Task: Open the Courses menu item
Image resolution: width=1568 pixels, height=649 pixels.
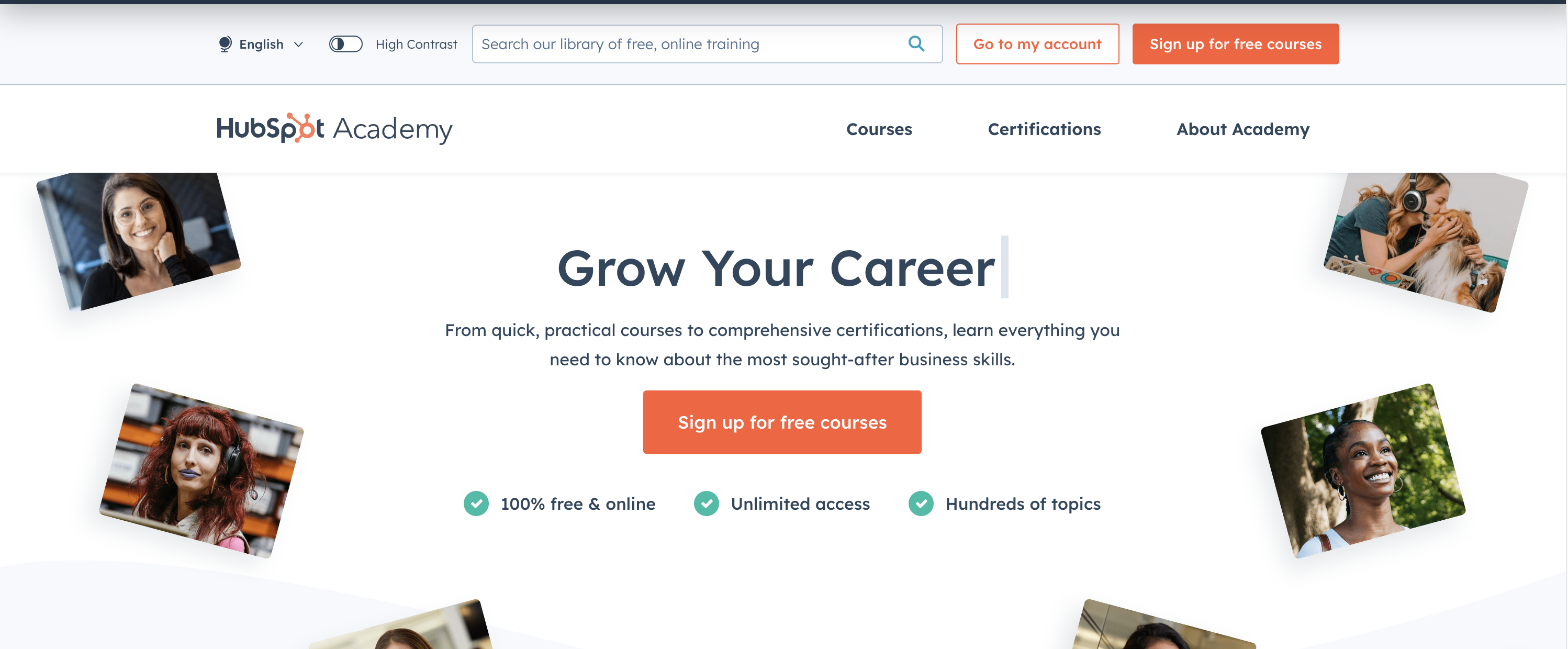Action: pos(879,128)
